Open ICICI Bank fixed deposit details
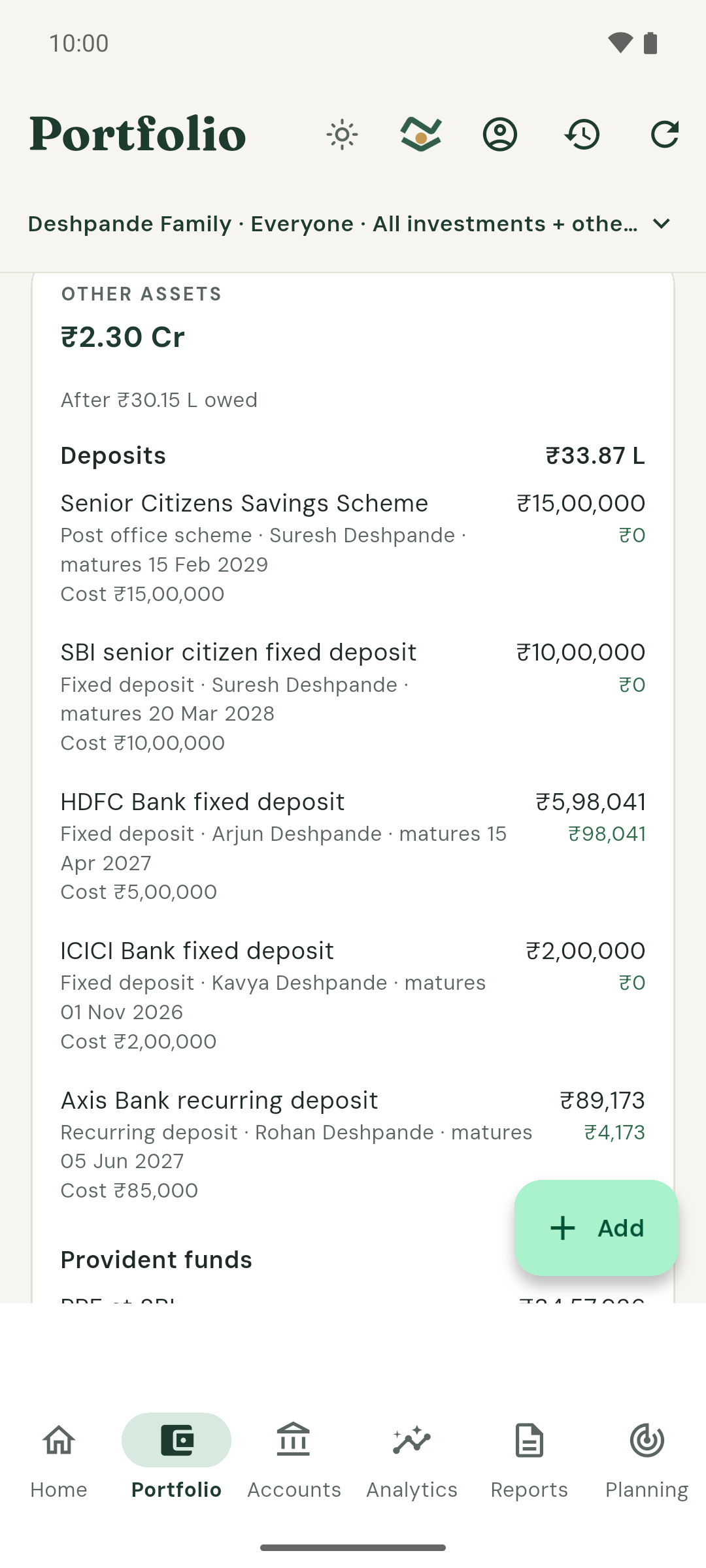 coord(353,995)
